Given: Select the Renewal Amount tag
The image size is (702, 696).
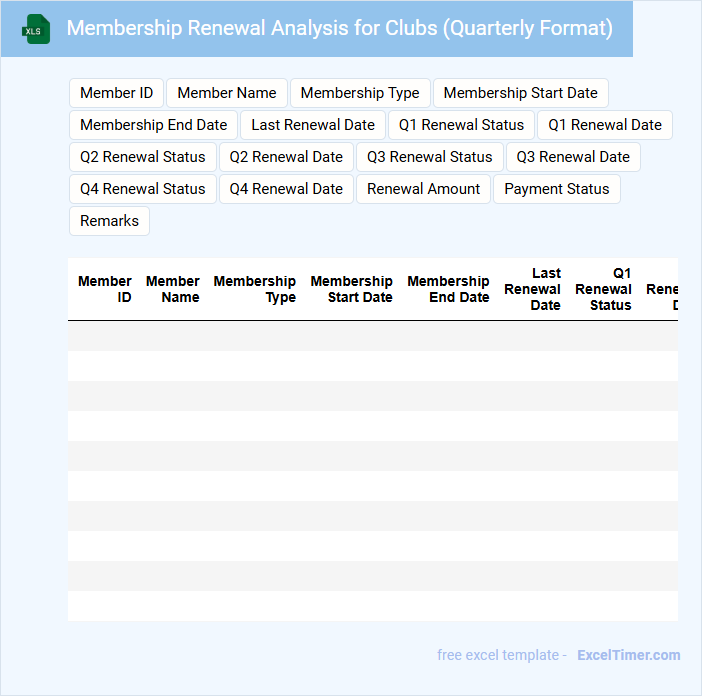Looking at the screenshot, I should coord(424,189).
